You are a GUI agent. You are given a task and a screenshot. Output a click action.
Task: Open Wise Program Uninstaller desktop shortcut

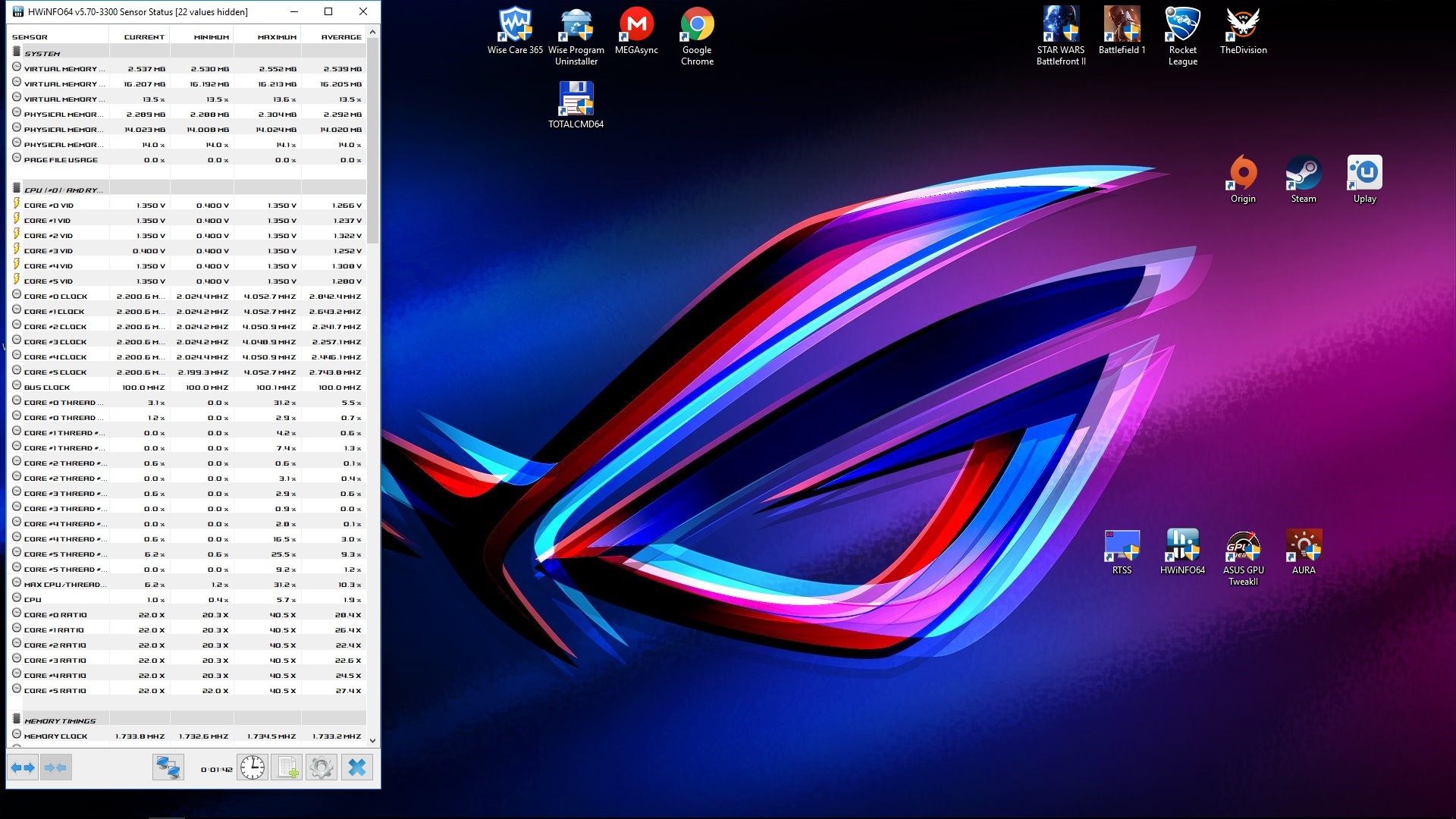point(576,36)
